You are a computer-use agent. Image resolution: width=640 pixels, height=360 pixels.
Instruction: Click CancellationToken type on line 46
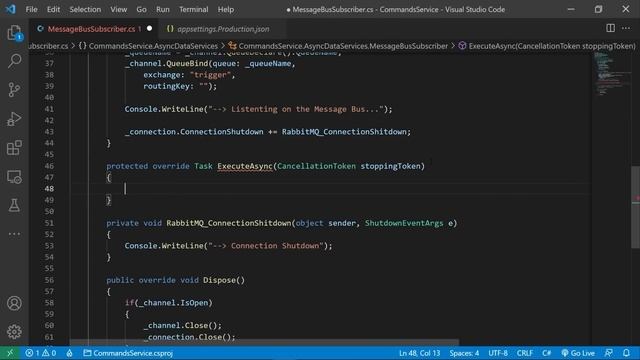point(316,166)
